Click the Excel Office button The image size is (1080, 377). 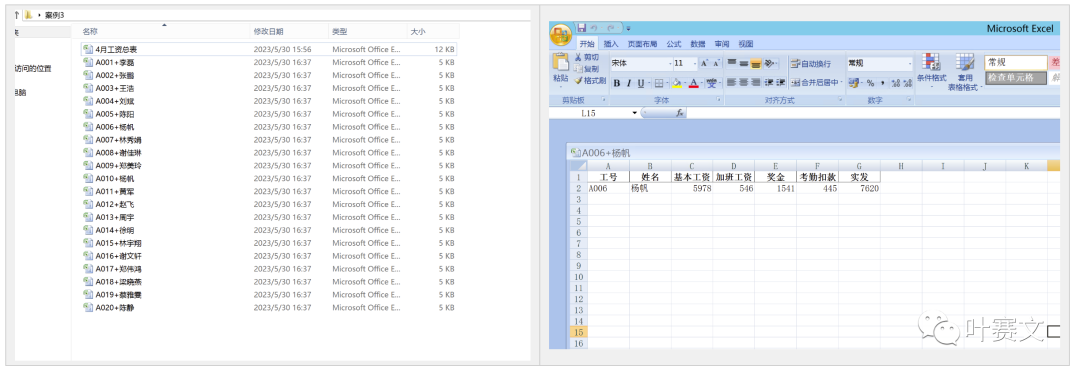(x=561, y=34)
